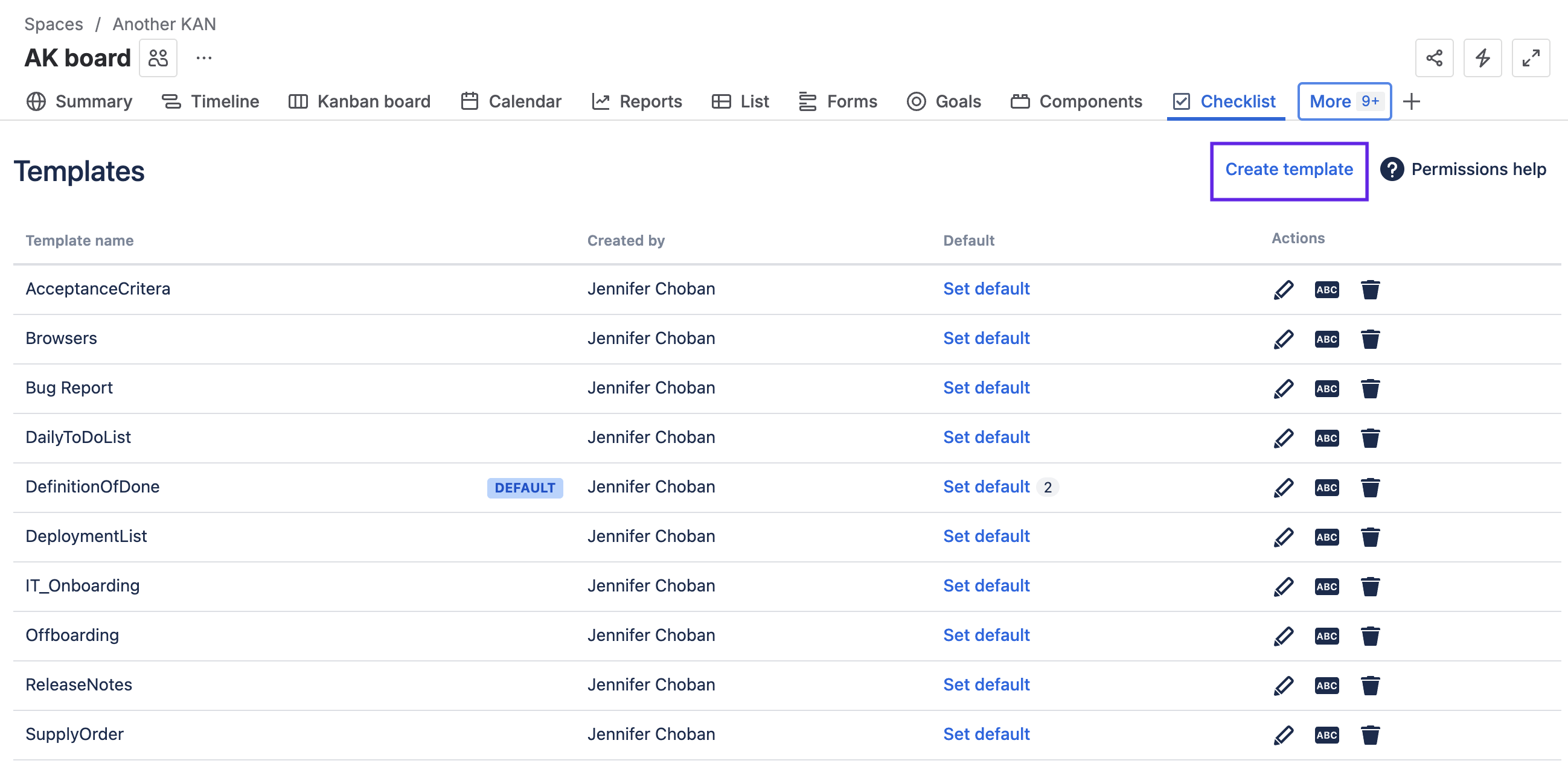Open the share icon in the top right
The image size is (1568, 784).
coord(1433,58)
